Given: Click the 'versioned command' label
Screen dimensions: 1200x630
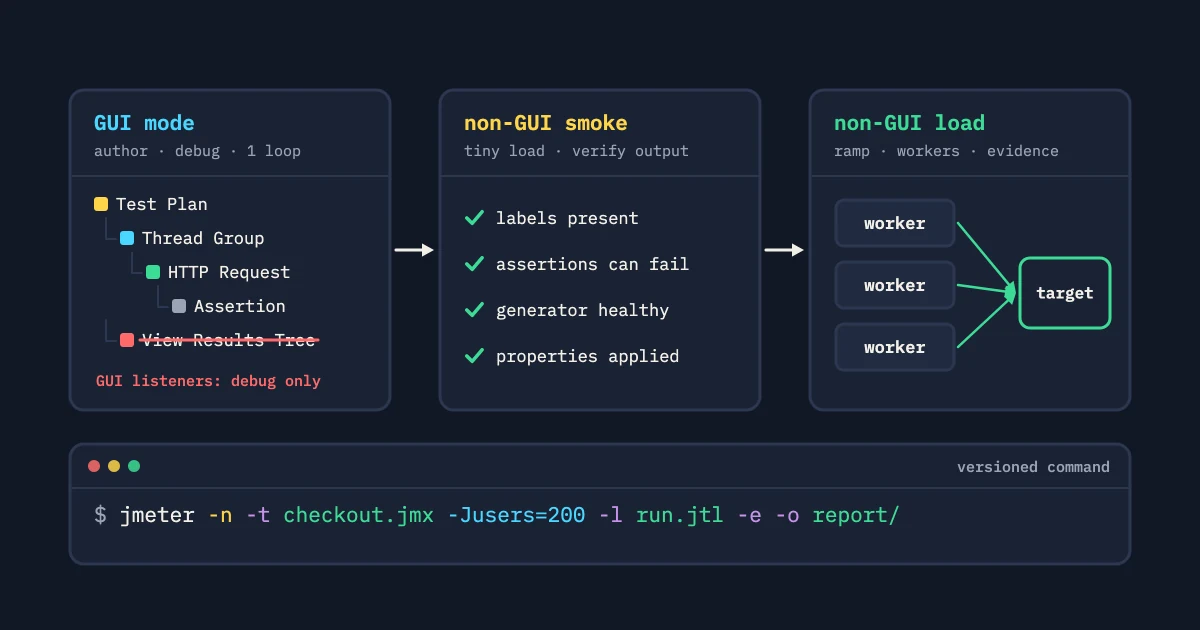Looking at the screenshot, I should [1033, 467].
